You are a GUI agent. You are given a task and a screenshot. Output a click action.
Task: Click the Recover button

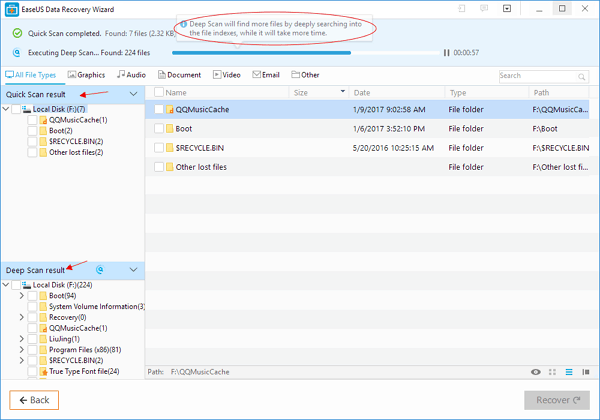(x=557, y=400)
